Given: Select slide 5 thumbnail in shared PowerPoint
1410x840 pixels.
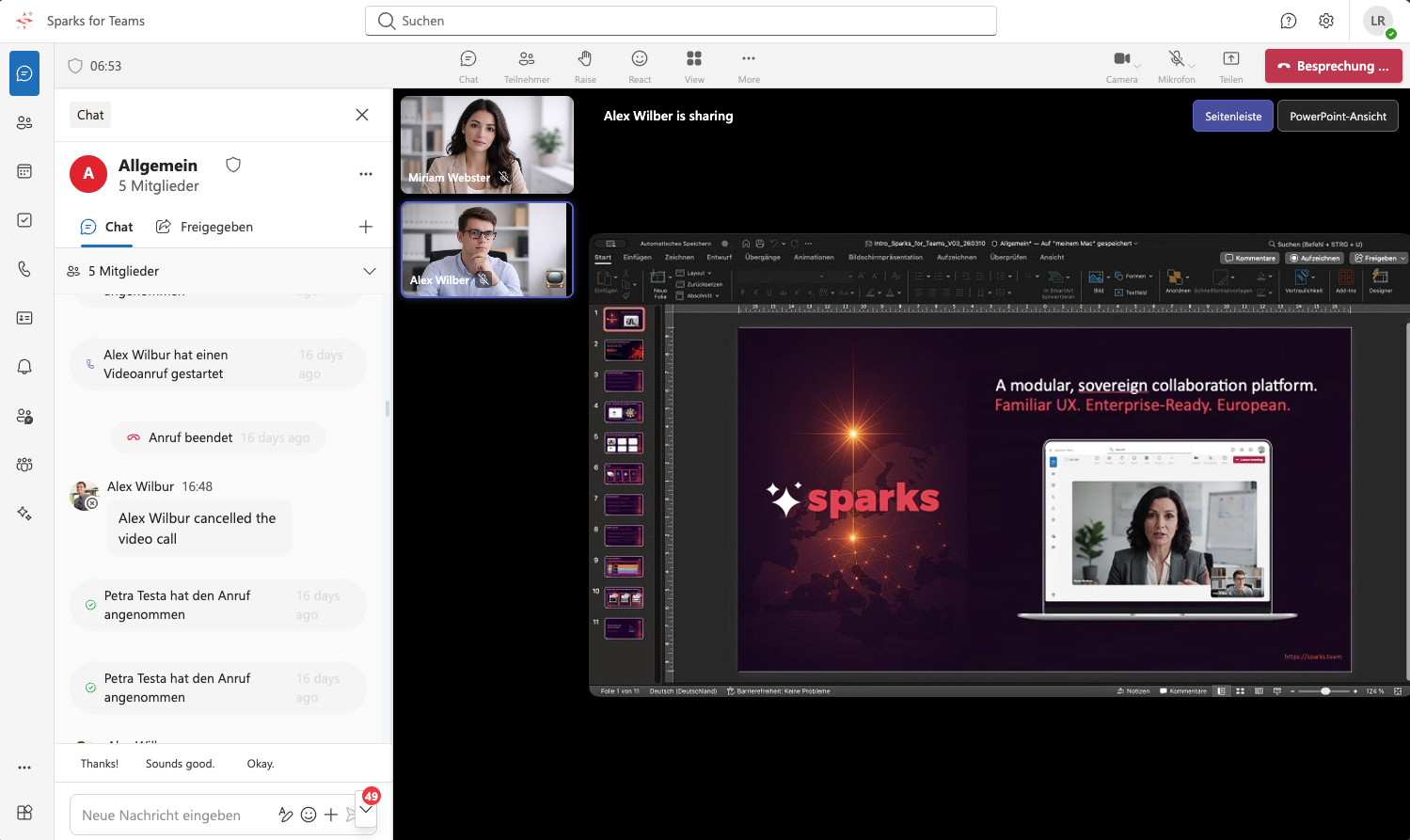Looking at the screenshot, I should click(x=624, y=443).
